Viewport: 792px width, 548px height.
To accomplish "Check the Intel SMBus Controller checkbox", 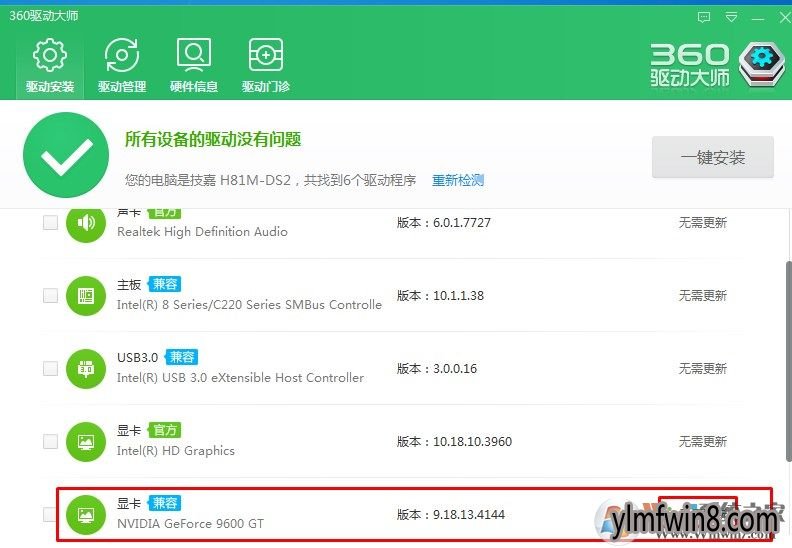I will [x=51, y=295].
